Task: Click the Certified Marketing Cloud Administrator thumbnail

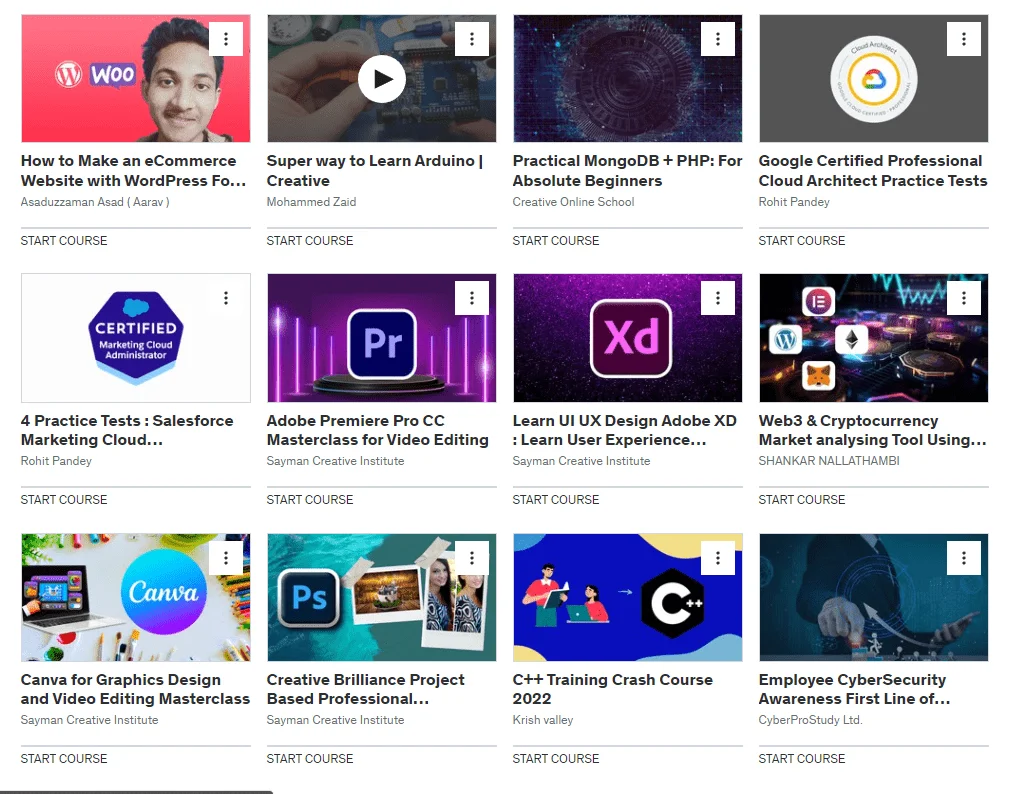Action: click(x=135, y=338)
